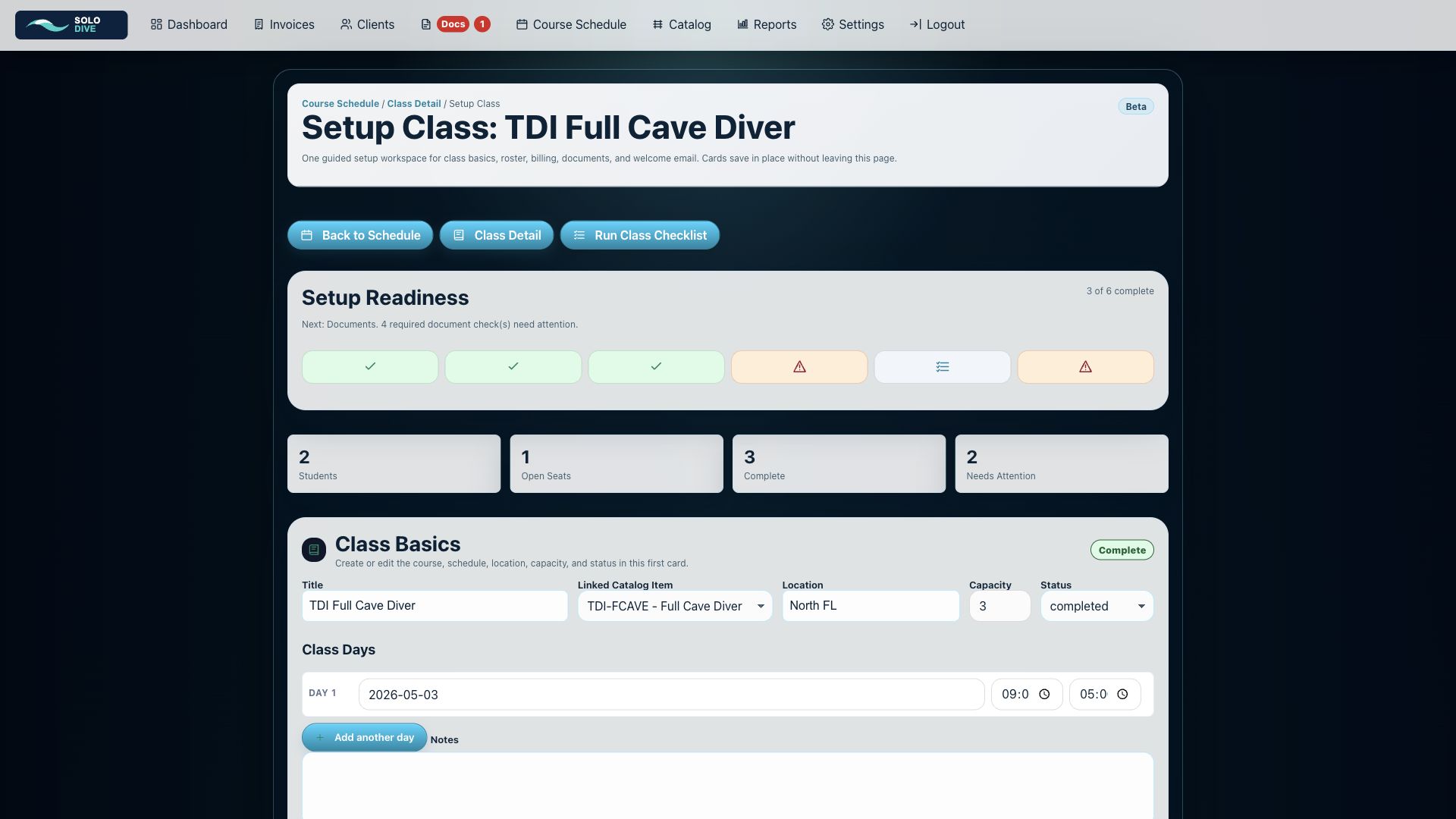Go to Invoices in navigation
Viewport: 1456px width, 819px height.
[284, 25]
